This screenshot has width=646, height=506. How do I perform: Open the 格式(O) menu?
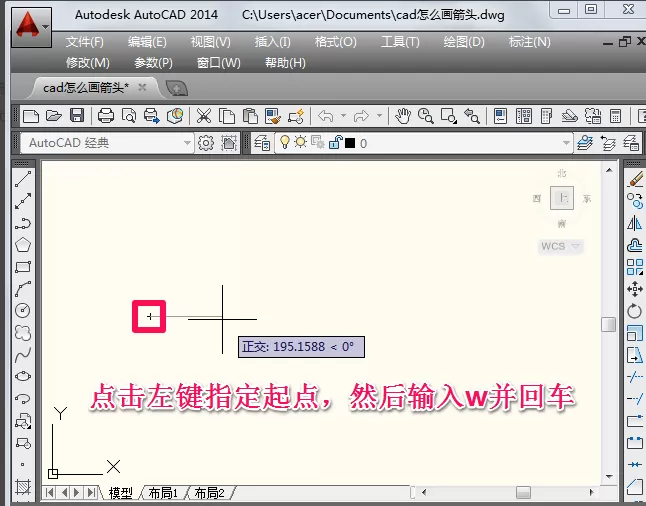(335, 42)
